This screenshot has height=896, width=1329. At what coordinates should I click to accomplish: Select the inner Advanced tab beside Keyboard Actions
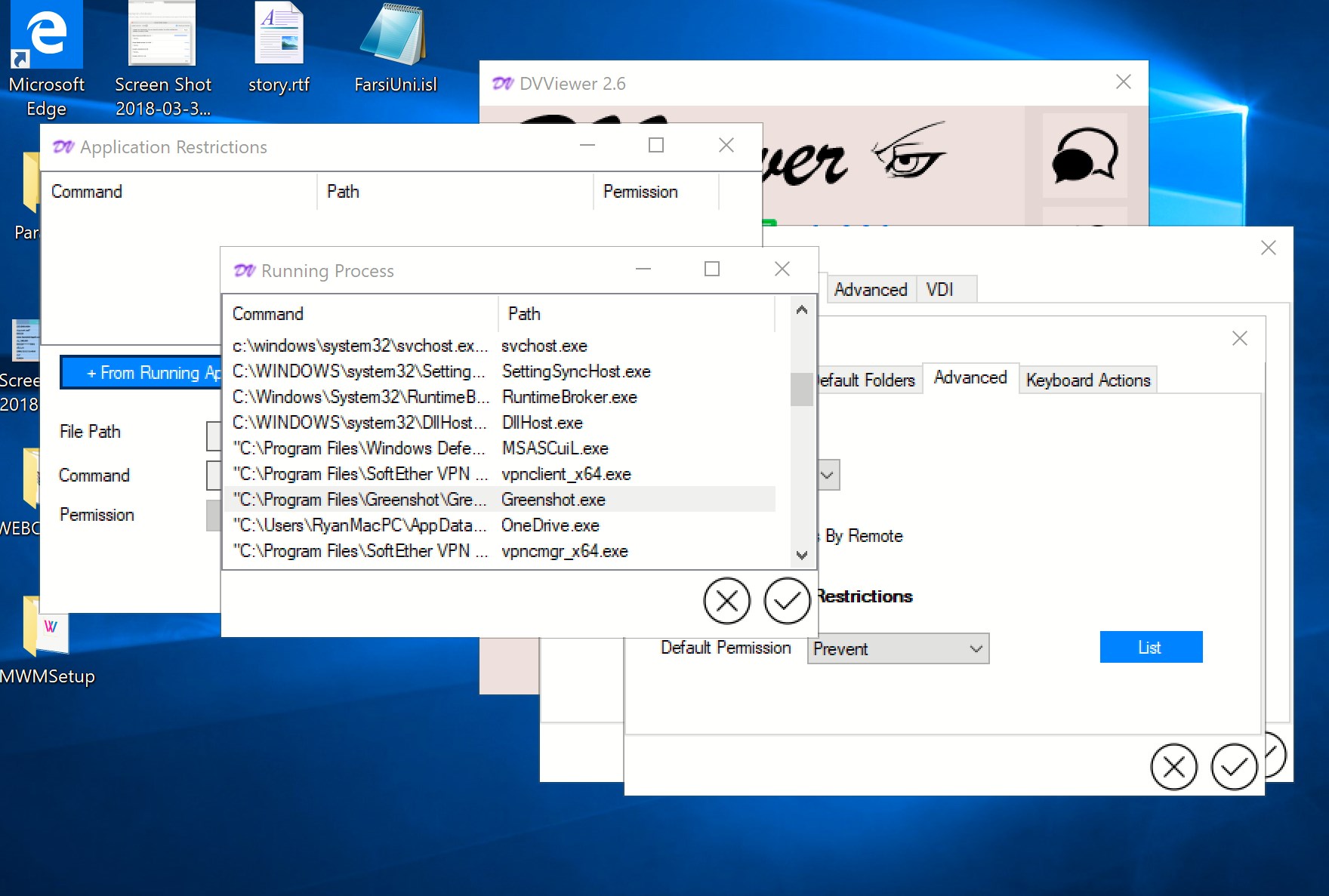click(x=970, y=377)
